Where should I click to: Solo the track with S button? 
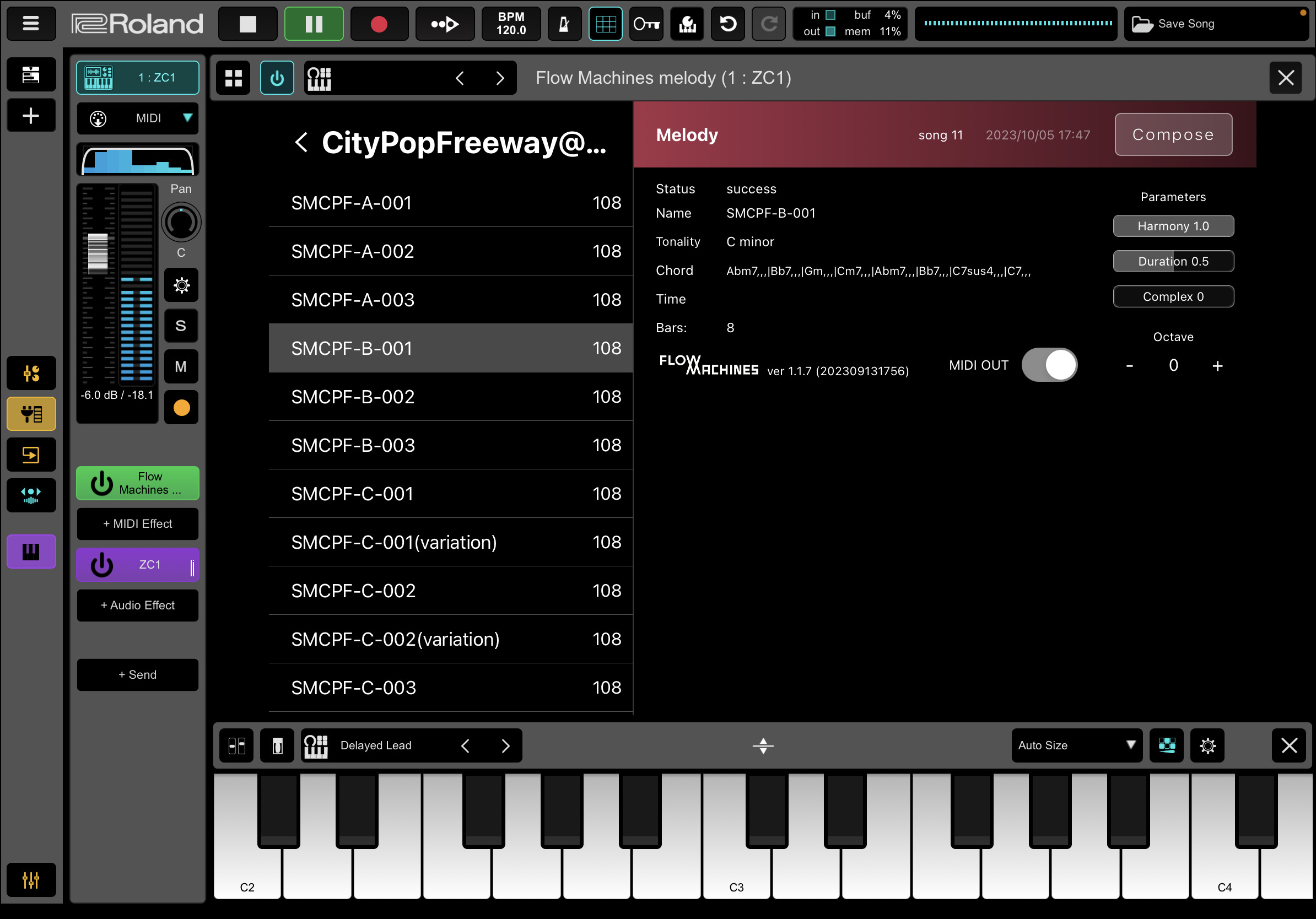181,326
